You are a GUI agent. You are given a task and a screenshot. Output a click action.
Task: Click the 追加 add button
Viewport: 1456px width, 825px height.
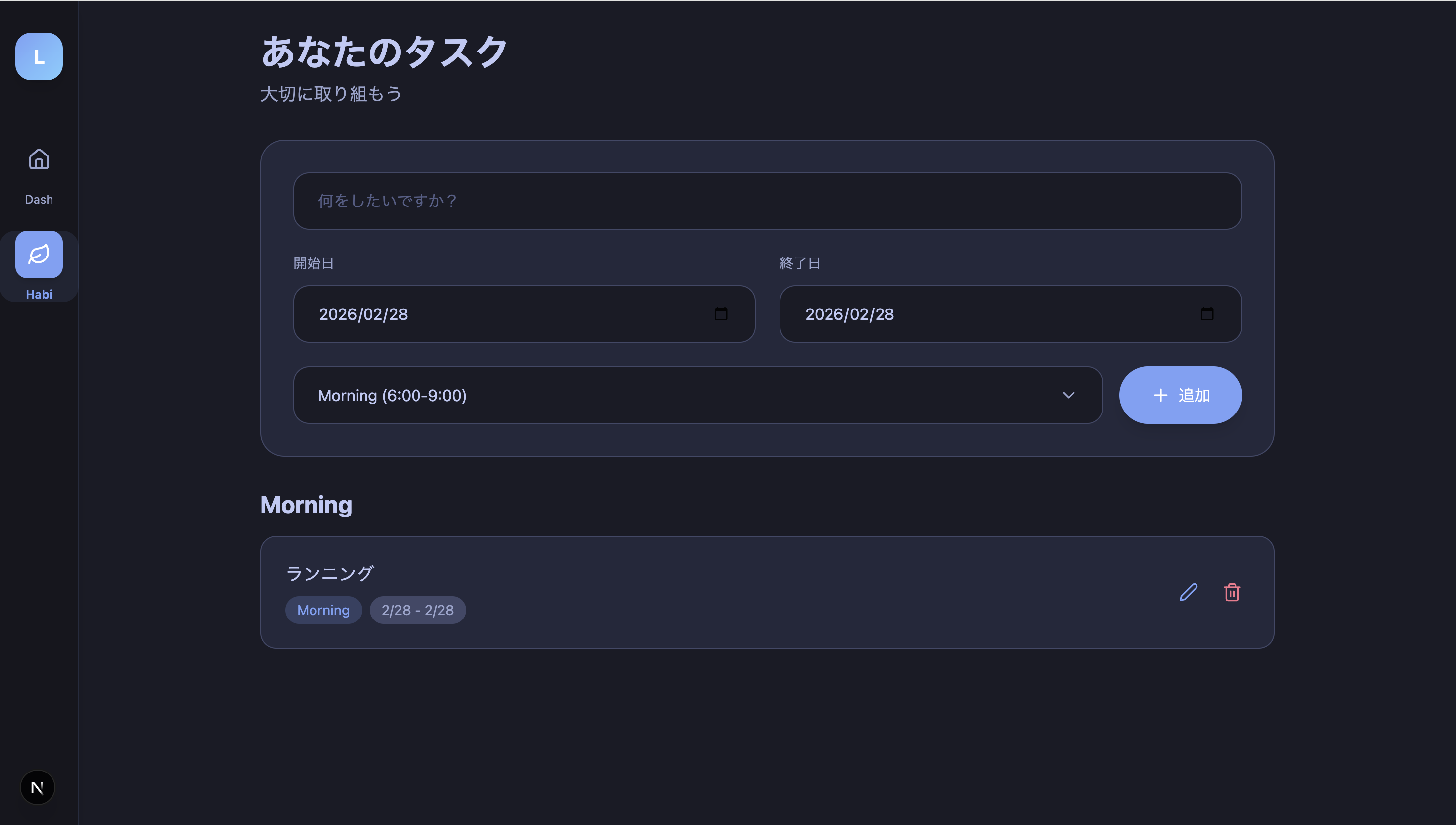click(1180, 395)
